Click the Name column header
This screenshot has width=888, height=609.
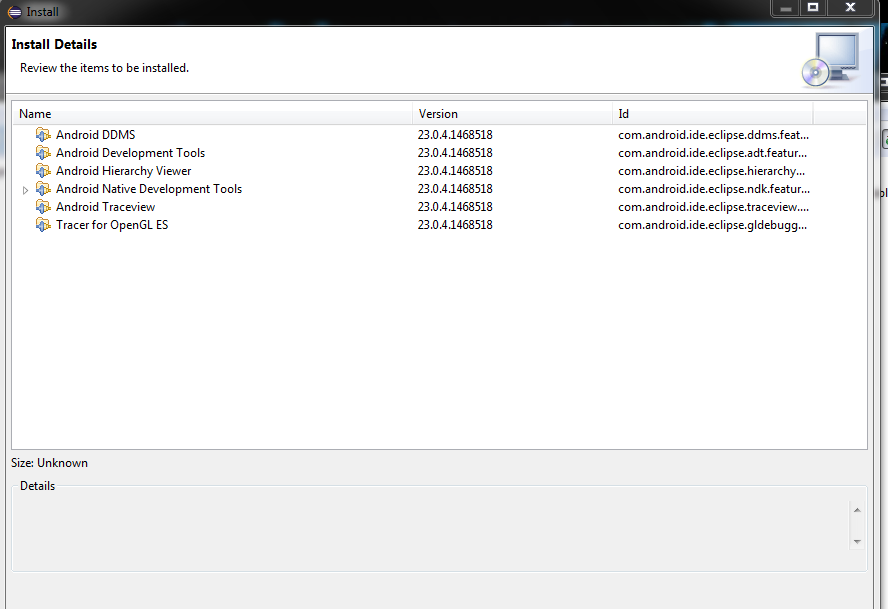pos(213,114)
